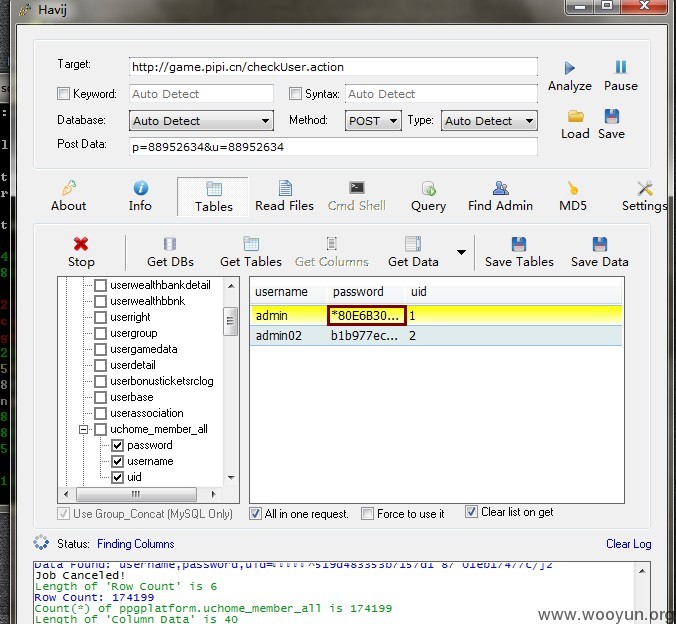
Task: Click Get Data
Action: 413,252
